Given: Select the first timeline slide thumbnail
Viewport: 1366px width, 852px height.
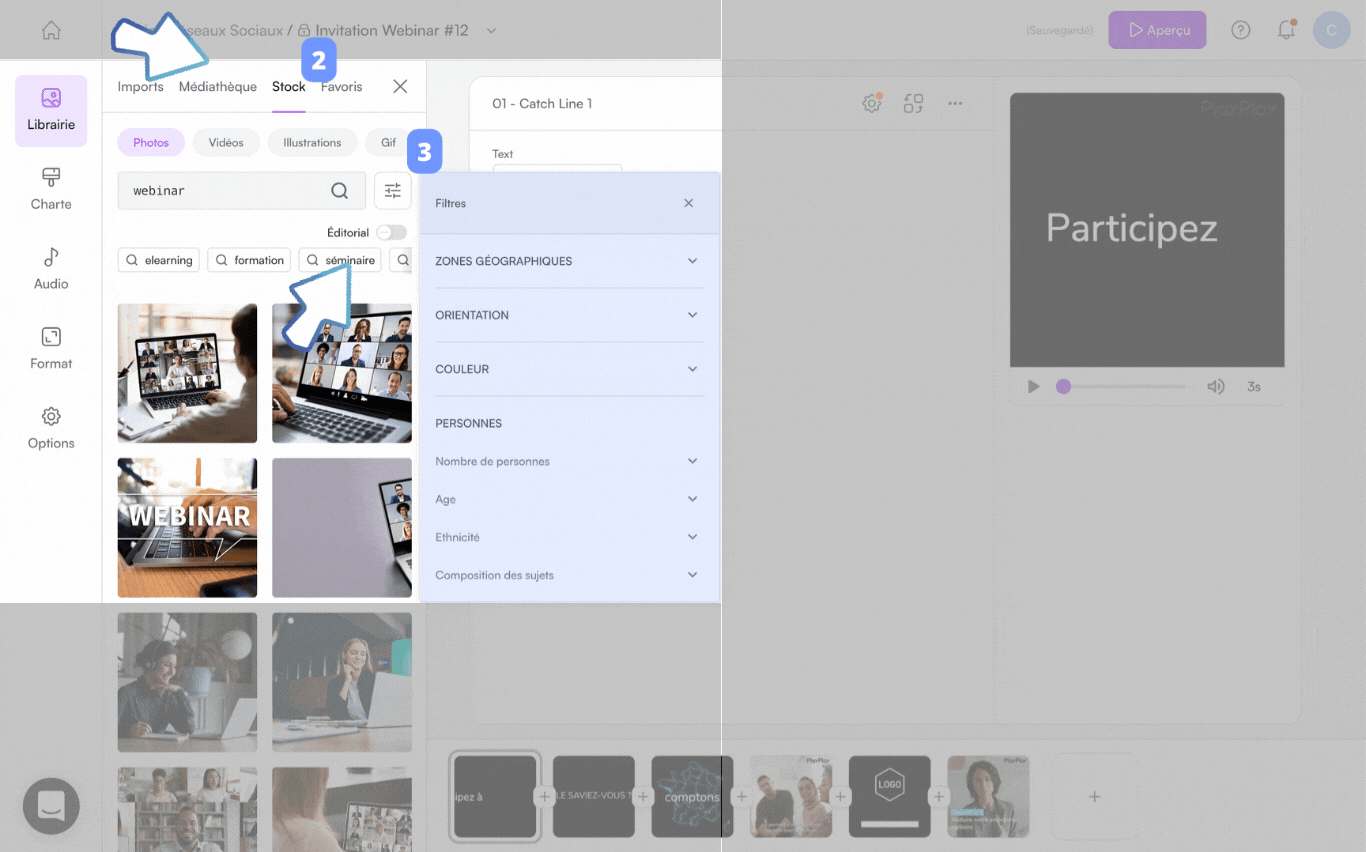Looking at the screenshot, I should click(496, 797).
